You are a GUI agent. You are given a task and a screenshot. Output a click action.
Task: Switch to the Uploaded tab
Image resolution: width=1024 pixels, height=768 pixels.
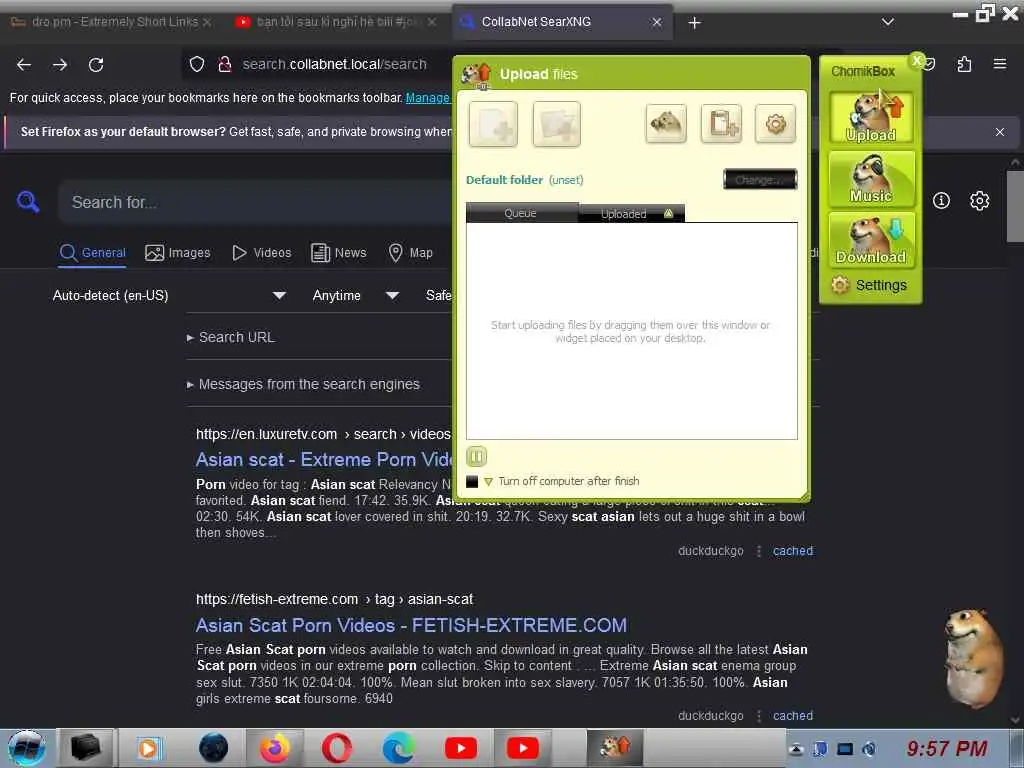pyautogui.click(x=632, y=214)
